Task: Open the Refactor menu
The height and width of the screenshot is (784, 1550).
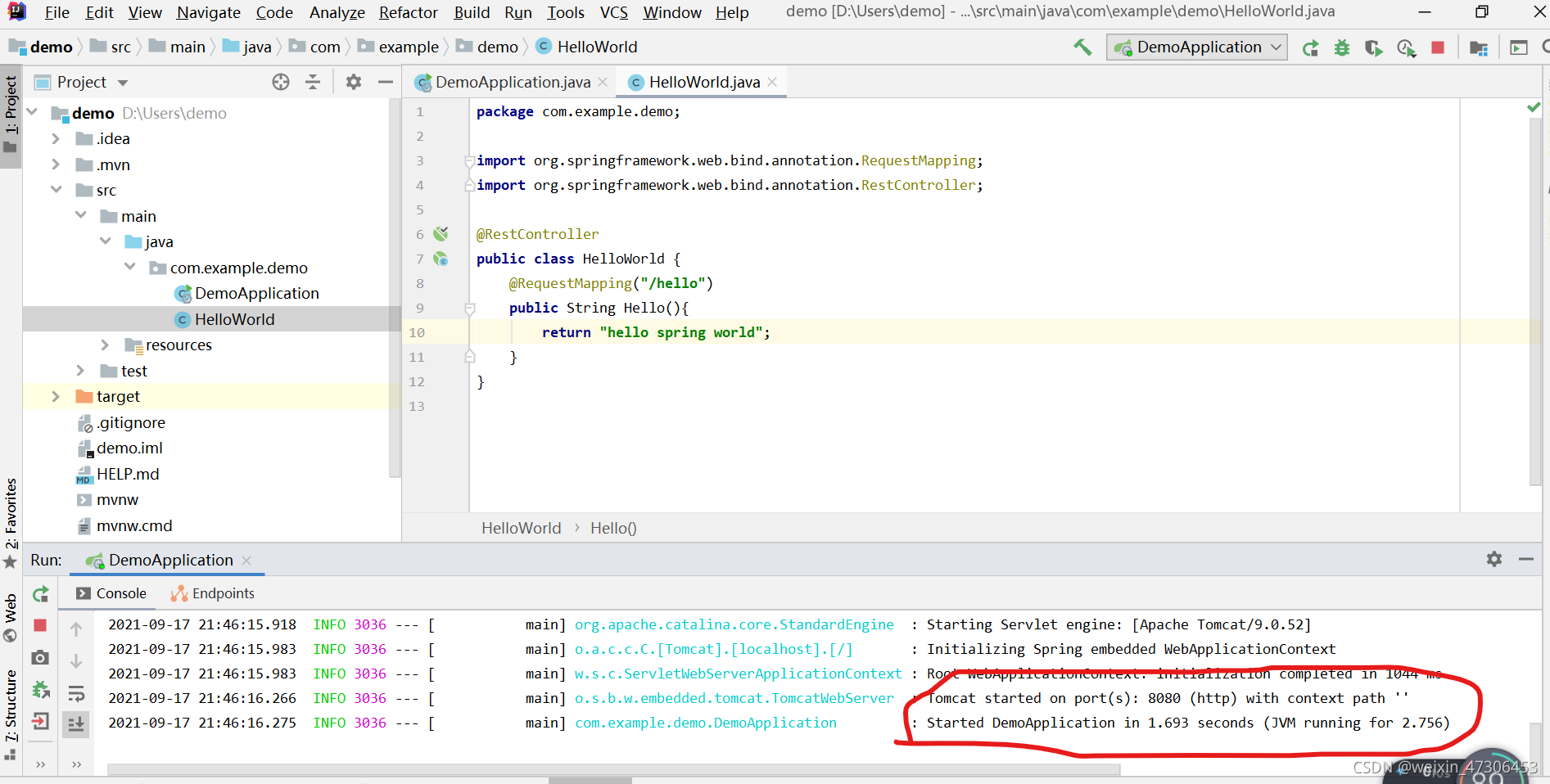Action: (x=409, y=12)
